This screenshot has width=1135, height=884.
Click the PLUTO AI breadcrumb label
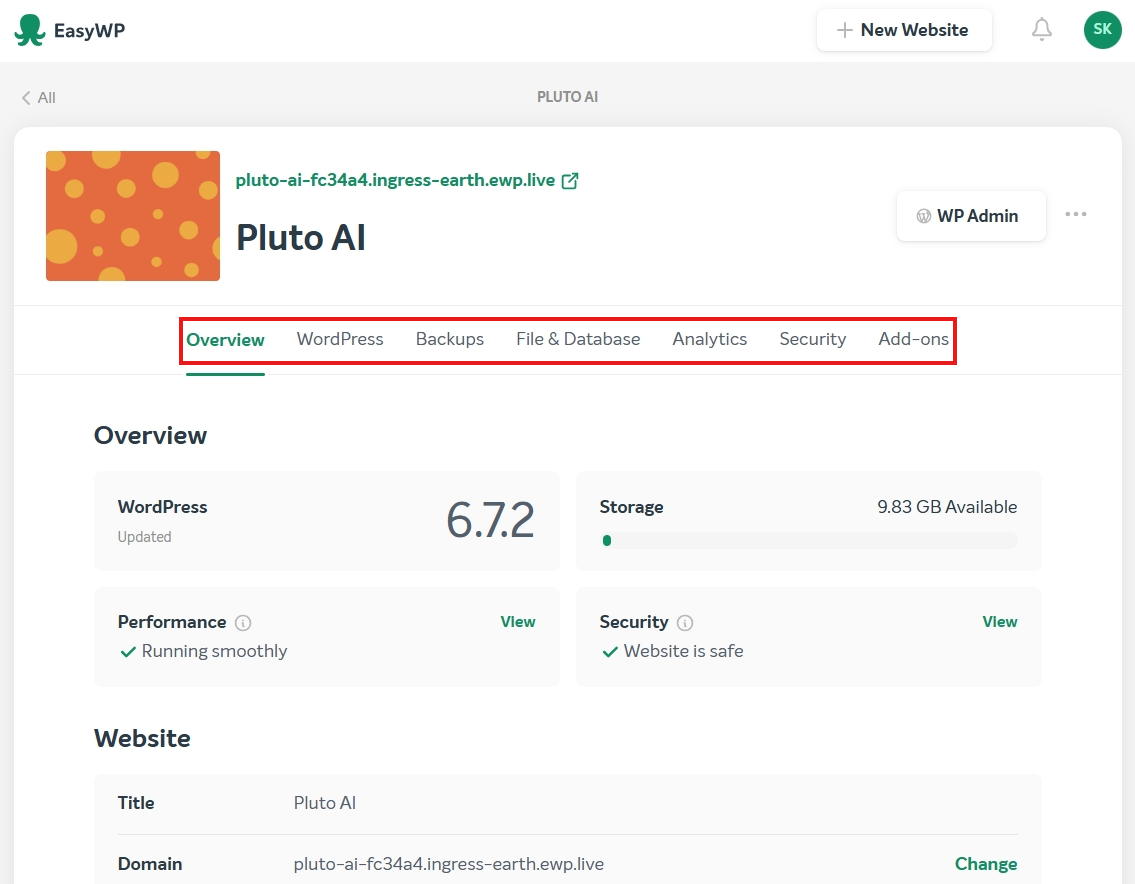pyautogui.click(x=568, y=97)
